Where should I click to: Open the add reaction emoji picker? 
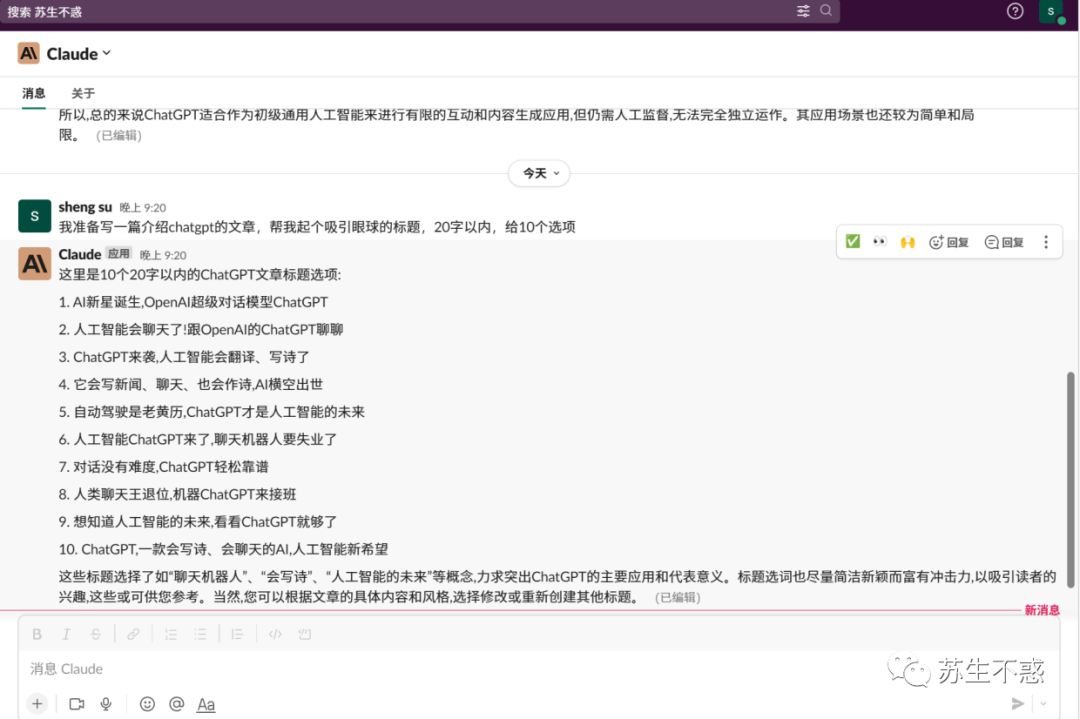coord(948,242)
